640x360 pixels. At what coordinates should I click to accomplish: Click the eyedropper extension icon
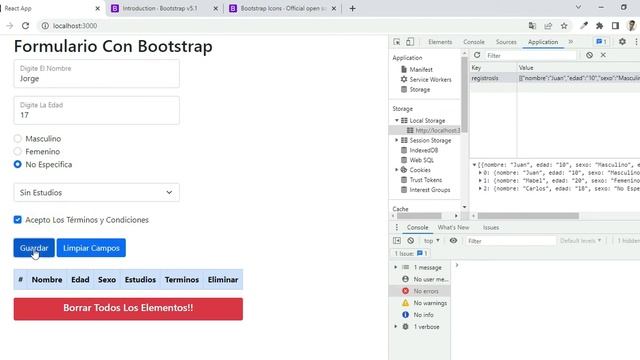584,26
